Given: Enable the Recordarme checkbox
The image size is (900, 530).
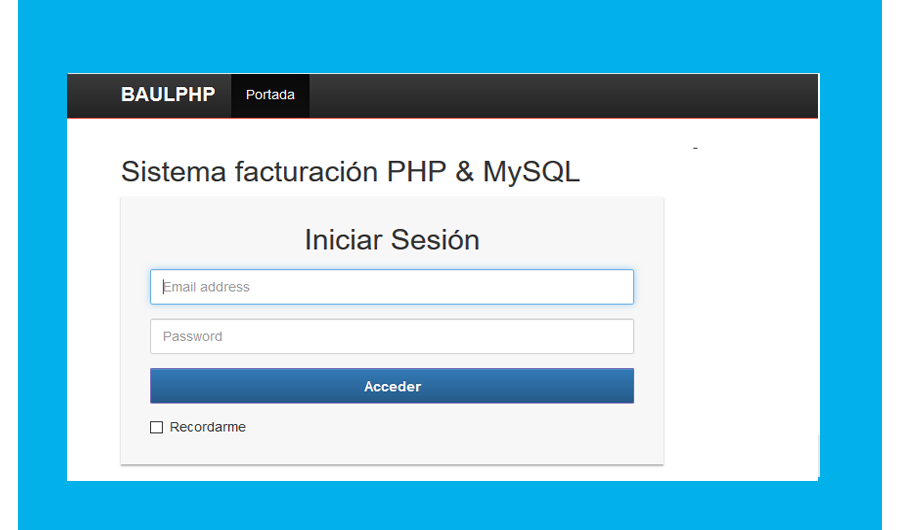Looking at the screenshot, I should (x=156, y=427).
